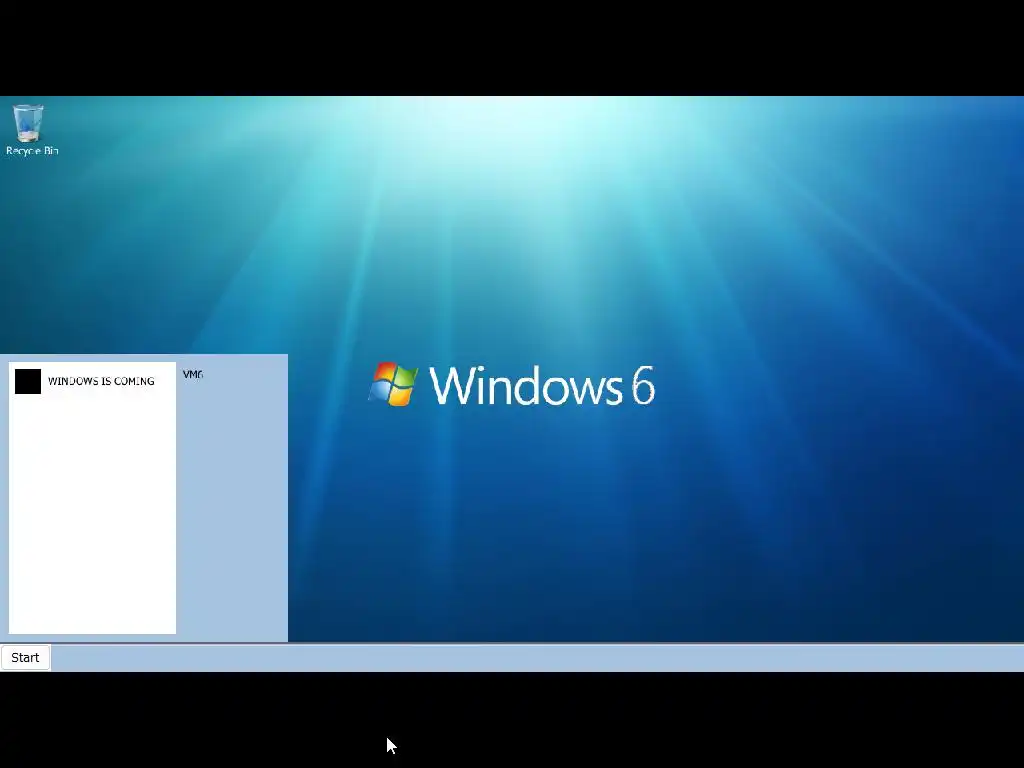This screenshot has height=768, width=1024.
Task: Click the Recycle Bin label text
Action: (32, 151)
